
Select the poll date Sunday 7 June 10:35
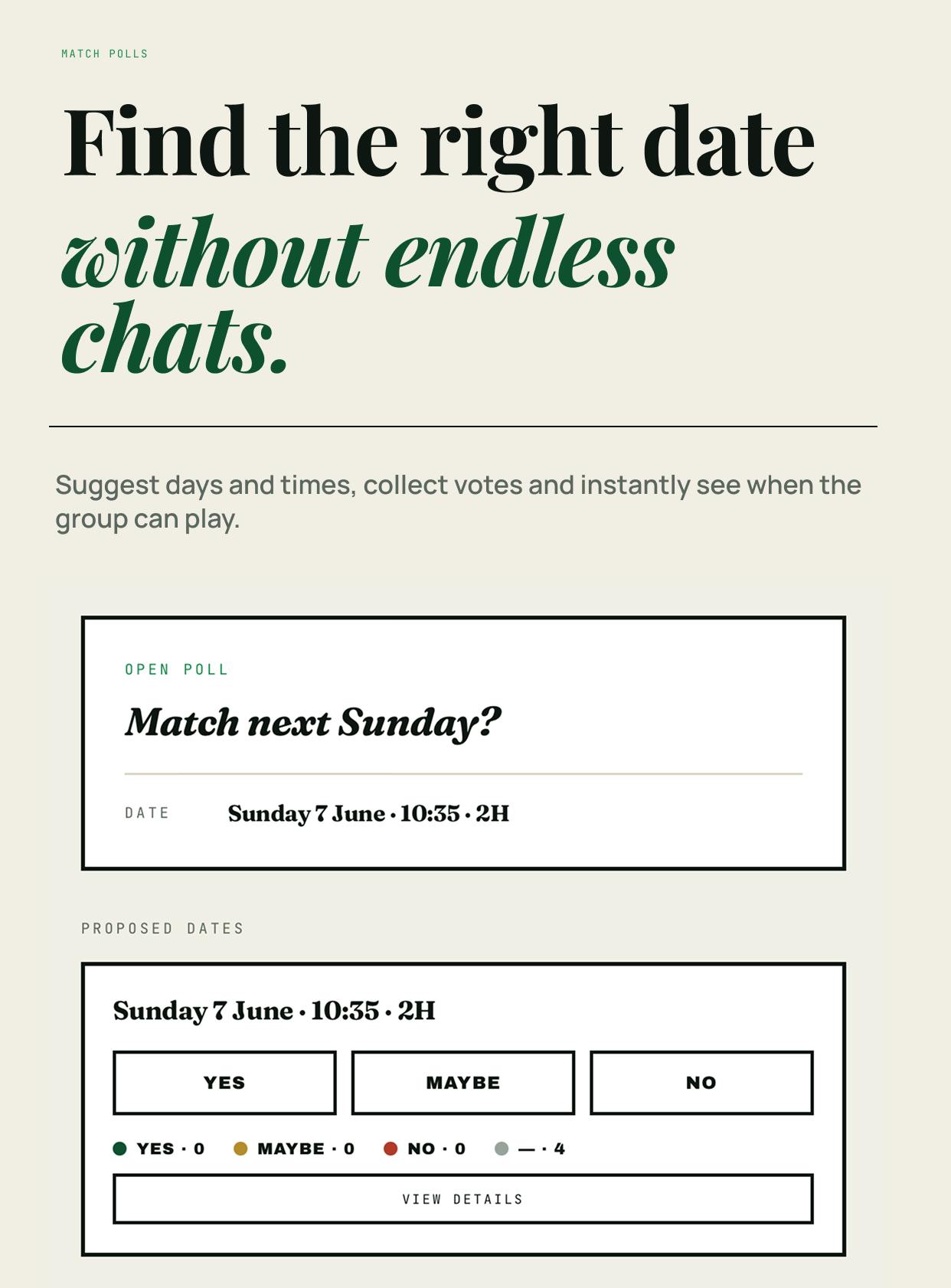(x=368, y=813)
